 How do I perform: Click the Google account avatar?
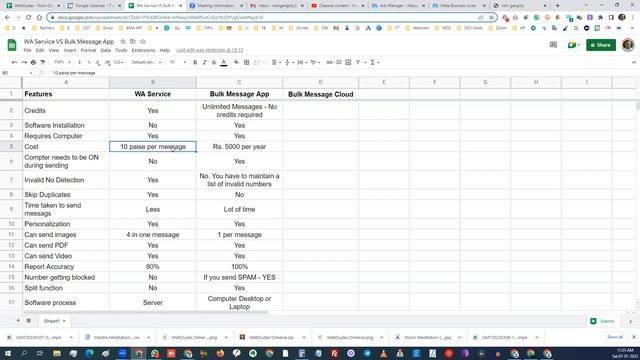coord(628,45)
